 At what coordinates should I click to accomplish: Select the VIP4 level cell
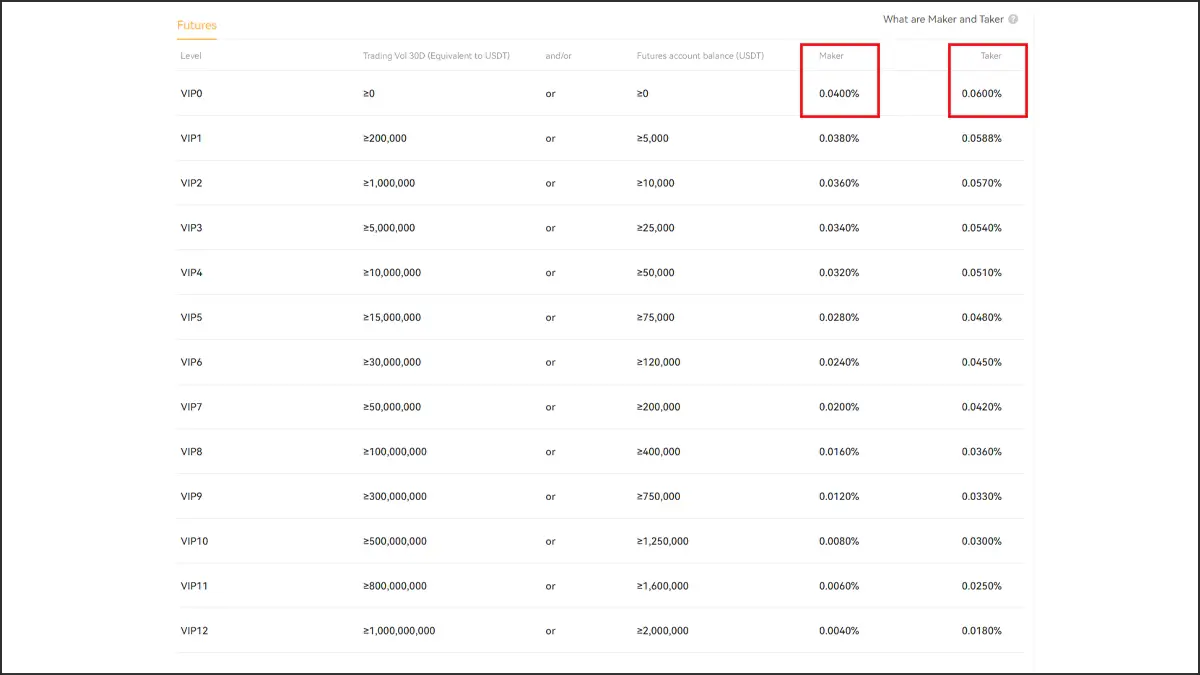point(191,273)
